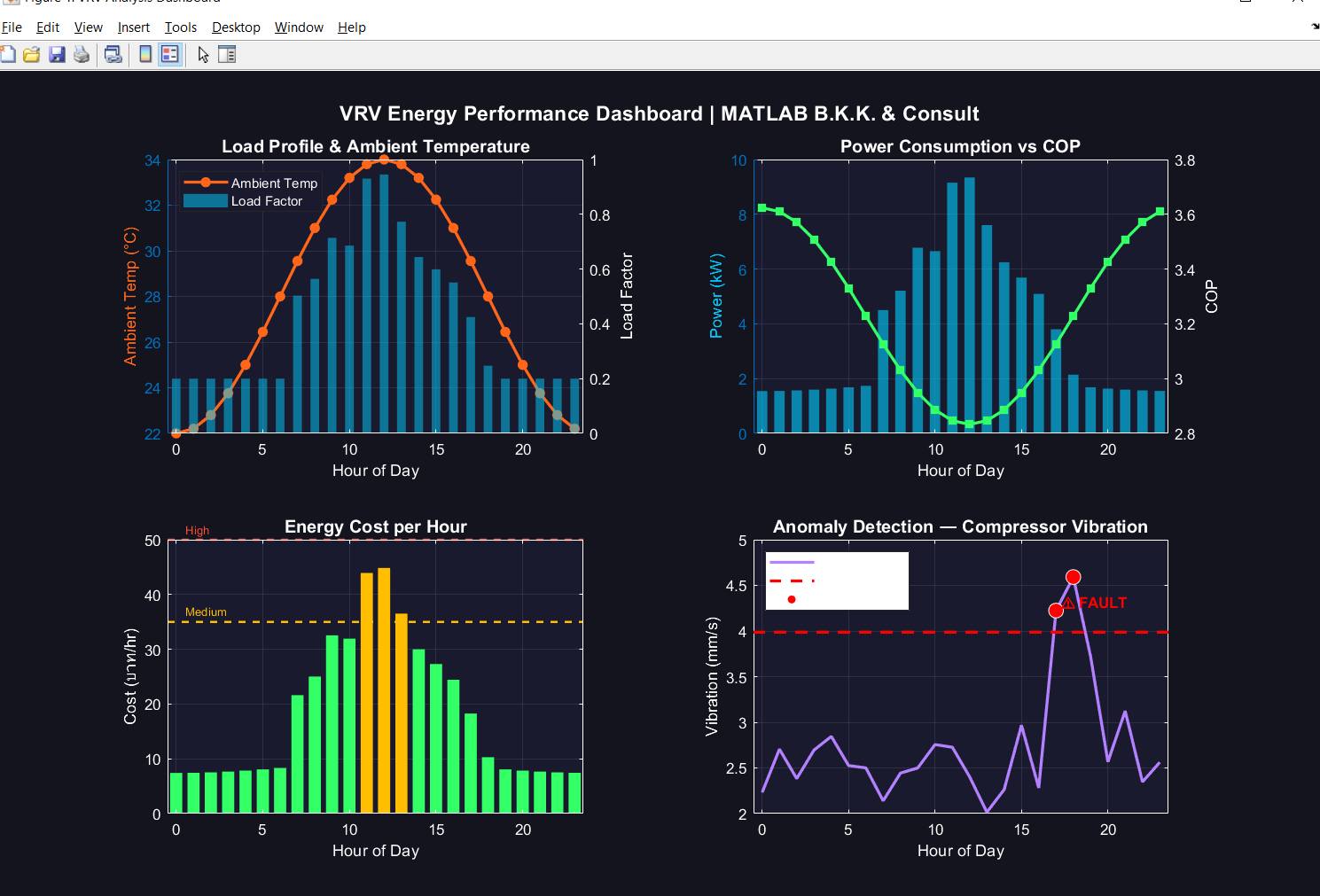Screen dimensions: 1320x896
Task: Click the 'Vibration (mm/s)' axis label
Action: click(x=712, y=676)
